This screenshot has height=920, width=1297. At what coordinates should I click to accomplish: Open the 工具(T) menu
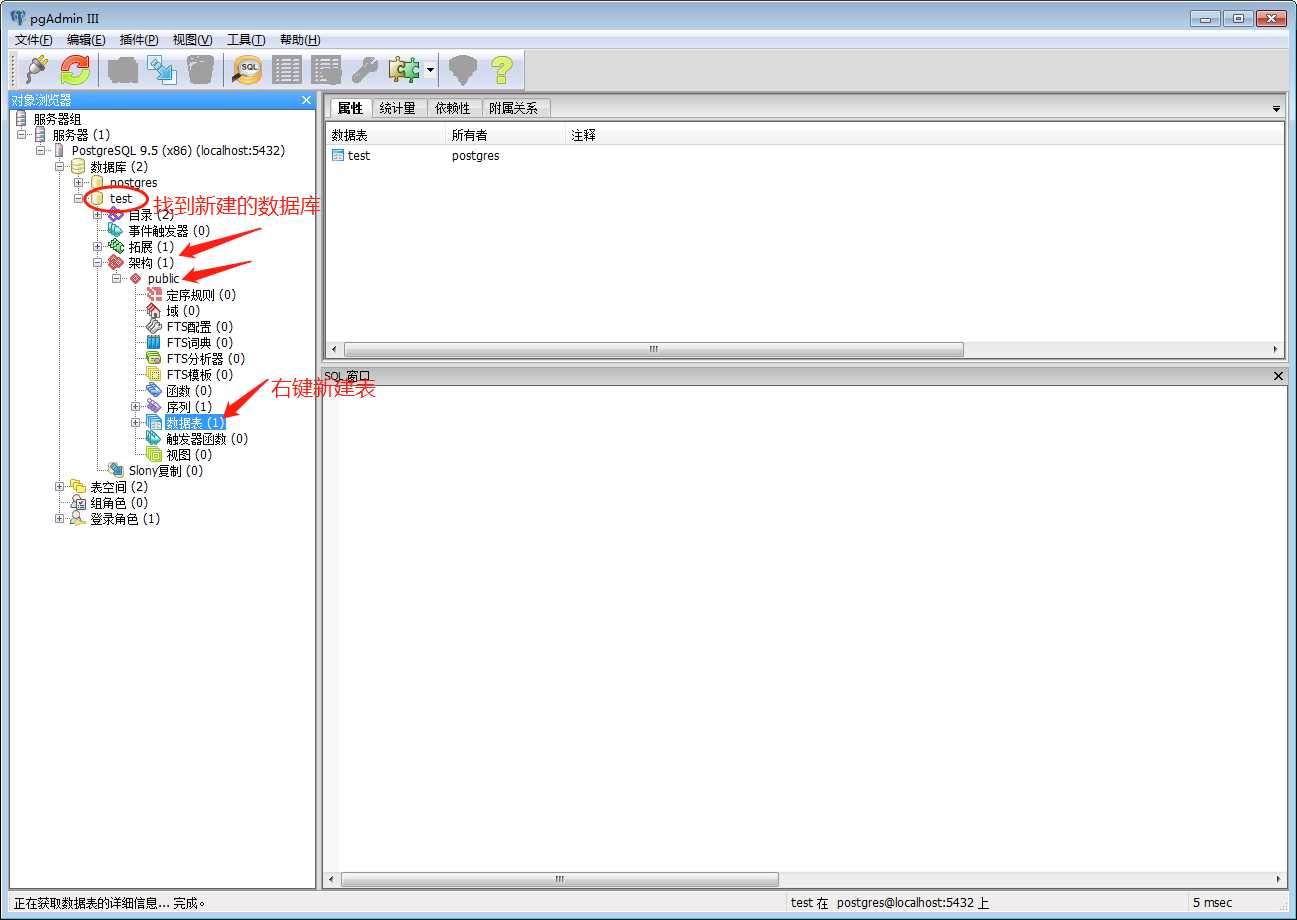coord(246,39)
